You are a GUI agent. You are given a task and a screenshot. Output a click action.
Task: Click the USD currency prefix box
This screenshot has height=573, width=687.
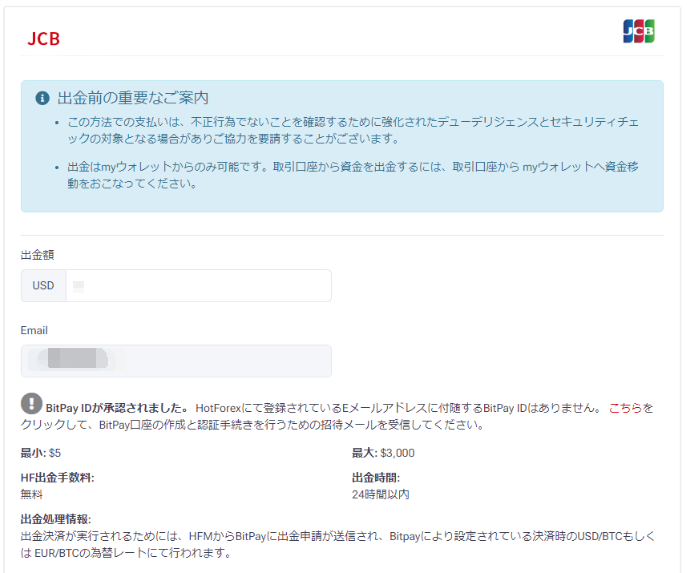point(43,286)
